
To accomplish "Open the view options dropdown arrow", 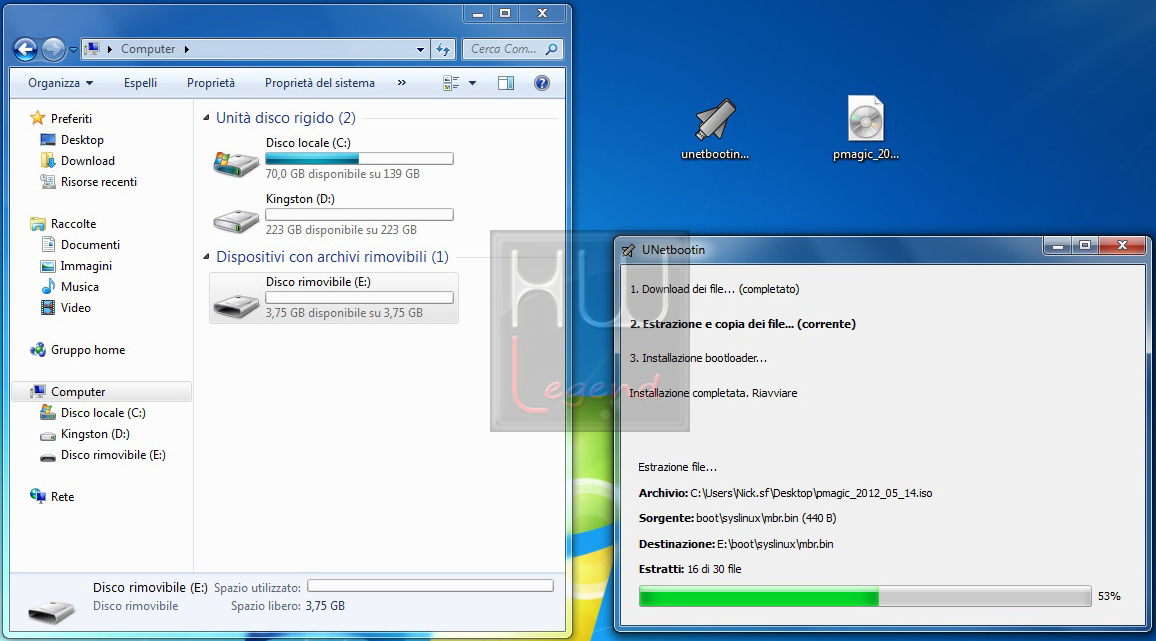I will [x=473, y=83].
